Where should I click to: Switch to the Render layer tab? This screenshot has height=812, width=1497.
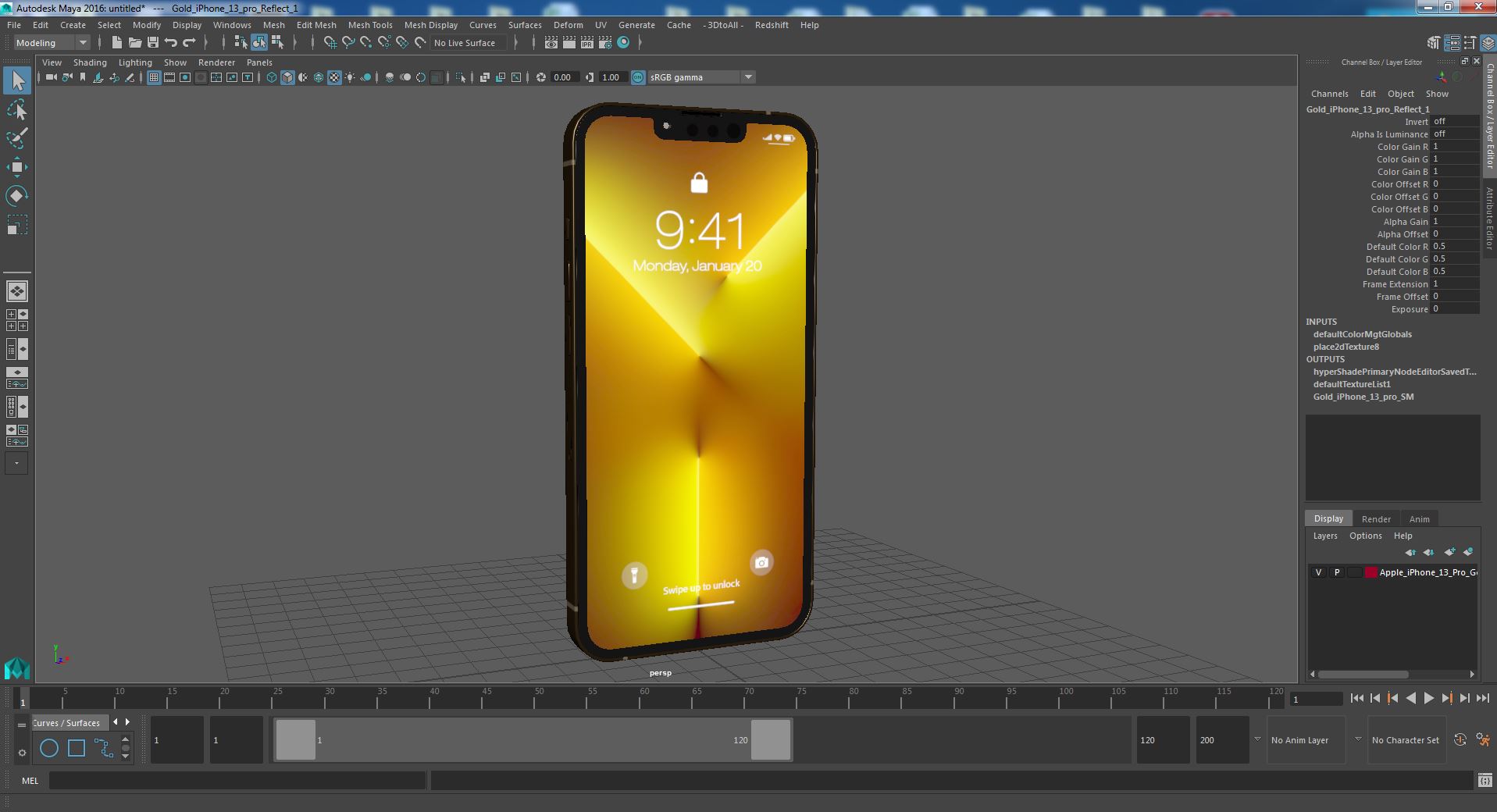coord(1376,519)
